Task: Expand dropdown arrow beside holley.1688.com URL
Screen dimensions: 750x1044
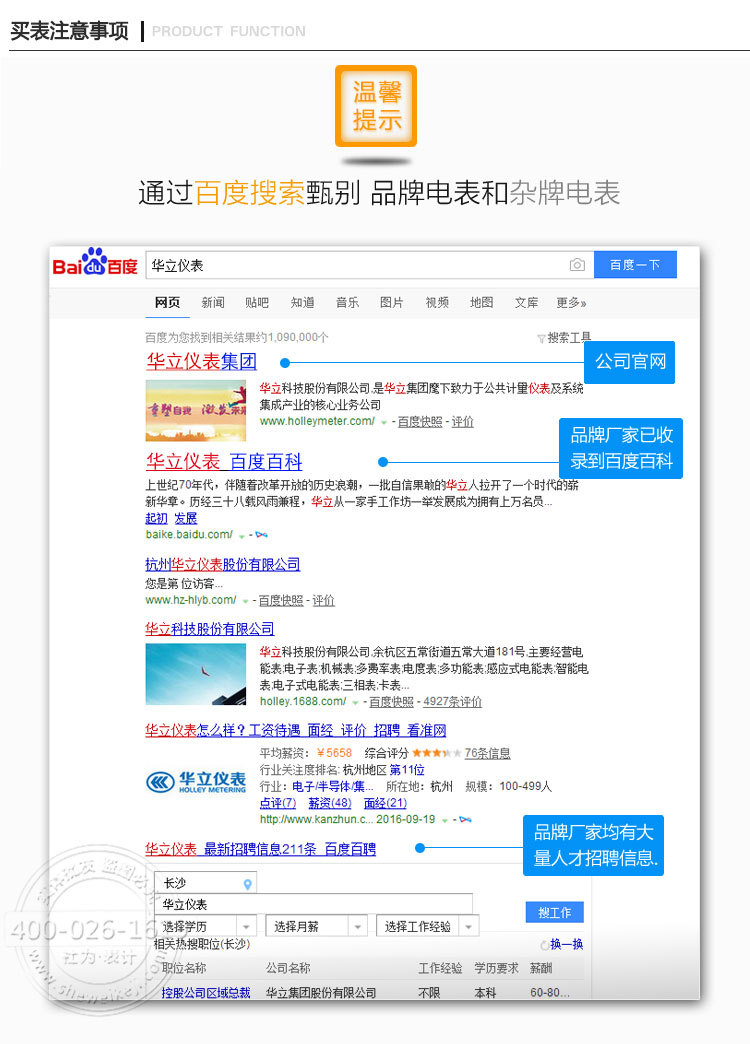Action: click(356, 702)
